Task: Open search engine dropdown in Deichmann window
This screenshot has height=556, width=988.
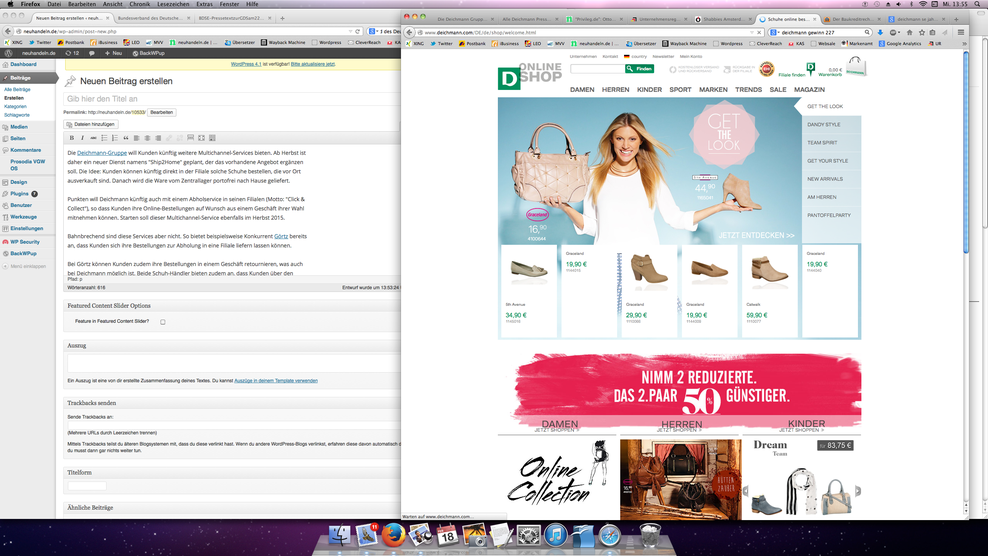Action: pyautogui.click(x=775, y=32)
